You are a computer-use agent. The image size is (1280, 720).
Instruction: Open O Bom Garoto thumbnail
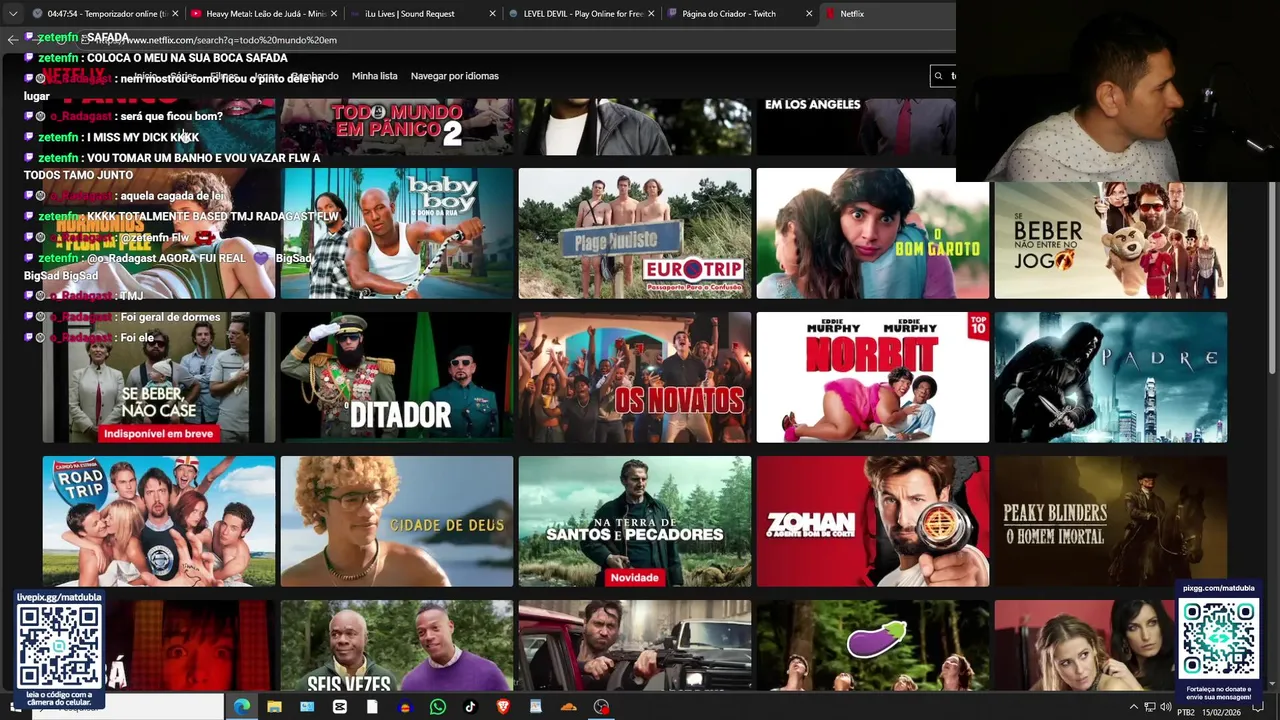[873, 233]
